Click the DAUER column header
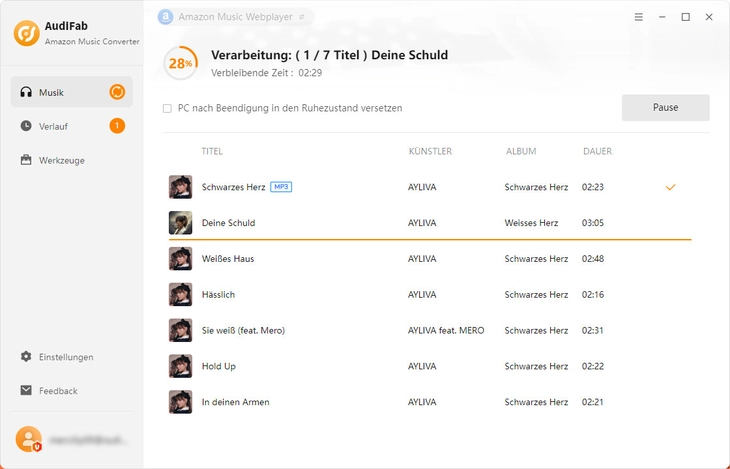 click(597, 151)
